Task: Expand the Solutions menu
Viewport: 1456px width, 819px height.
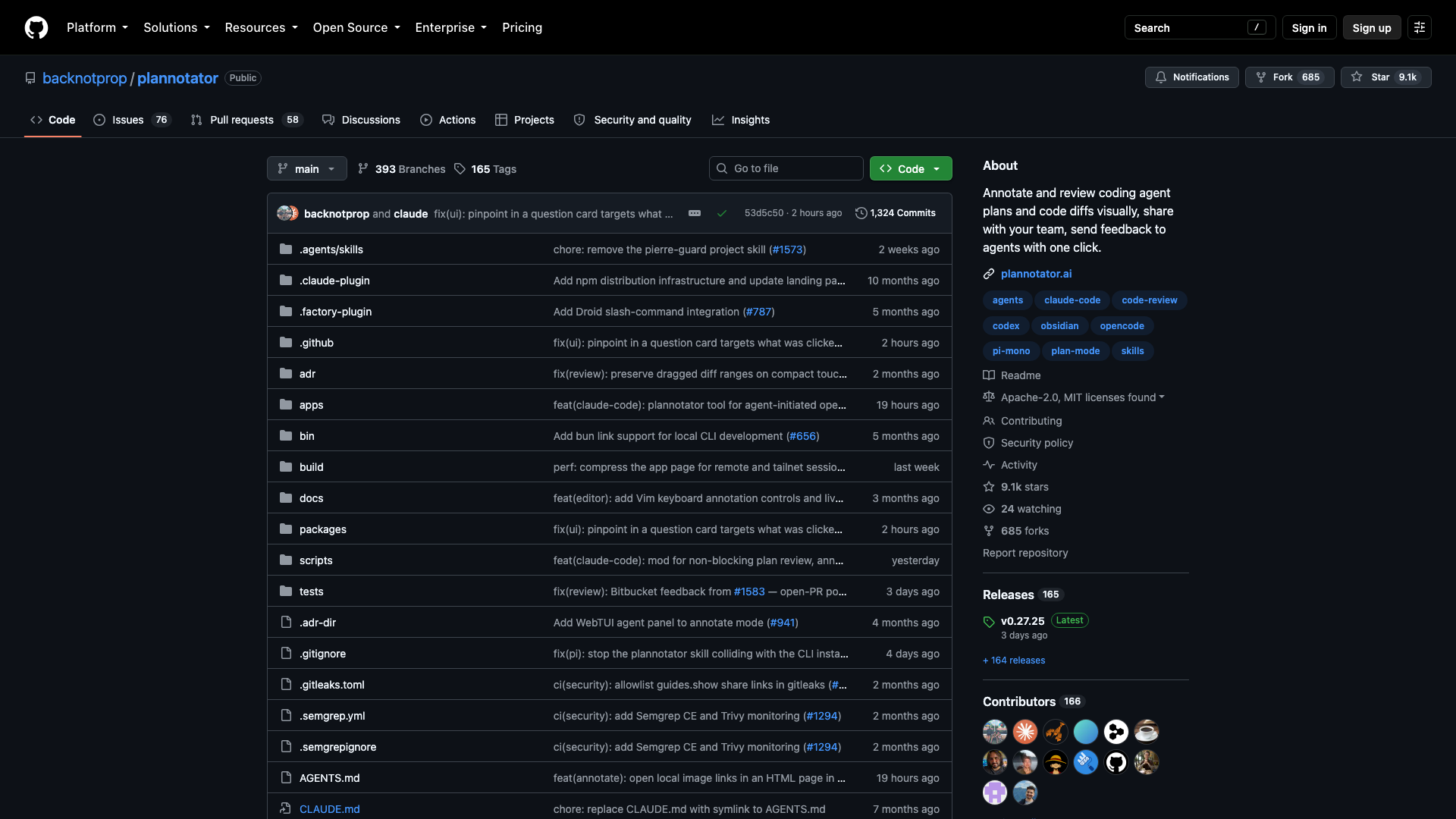Action: [177, 27]
